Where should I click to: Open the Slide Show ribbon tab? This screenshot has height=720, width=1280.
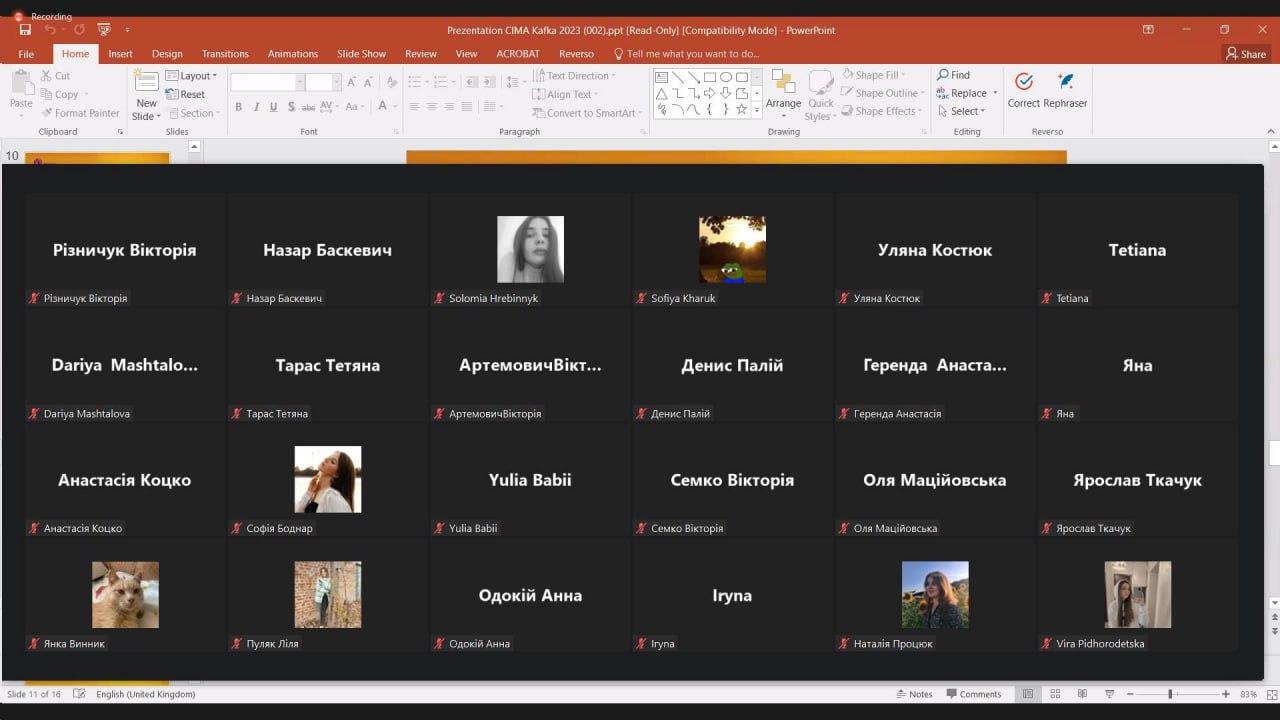[361, 54]
